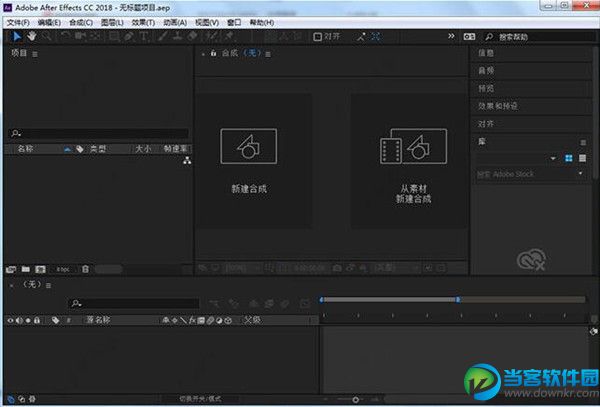Open the 图层(L) menu

point(112,23)
